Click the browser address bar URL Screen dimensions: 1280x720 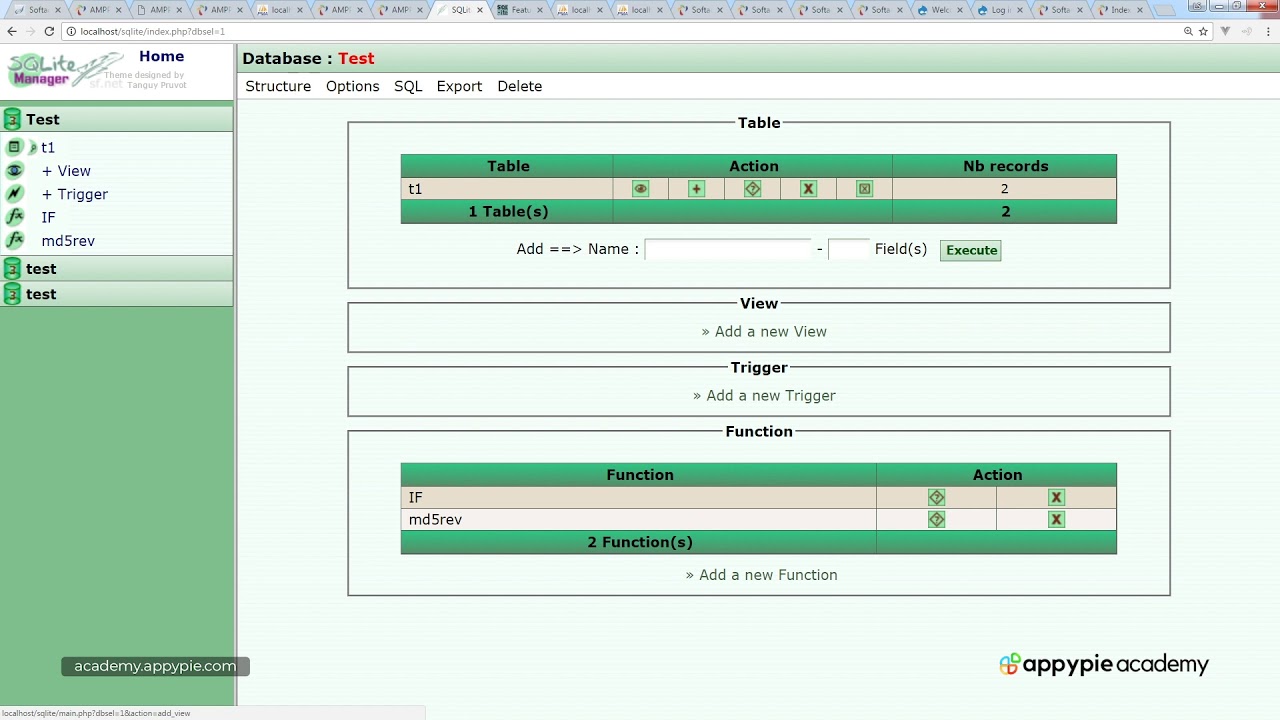[x=152, y=31]
